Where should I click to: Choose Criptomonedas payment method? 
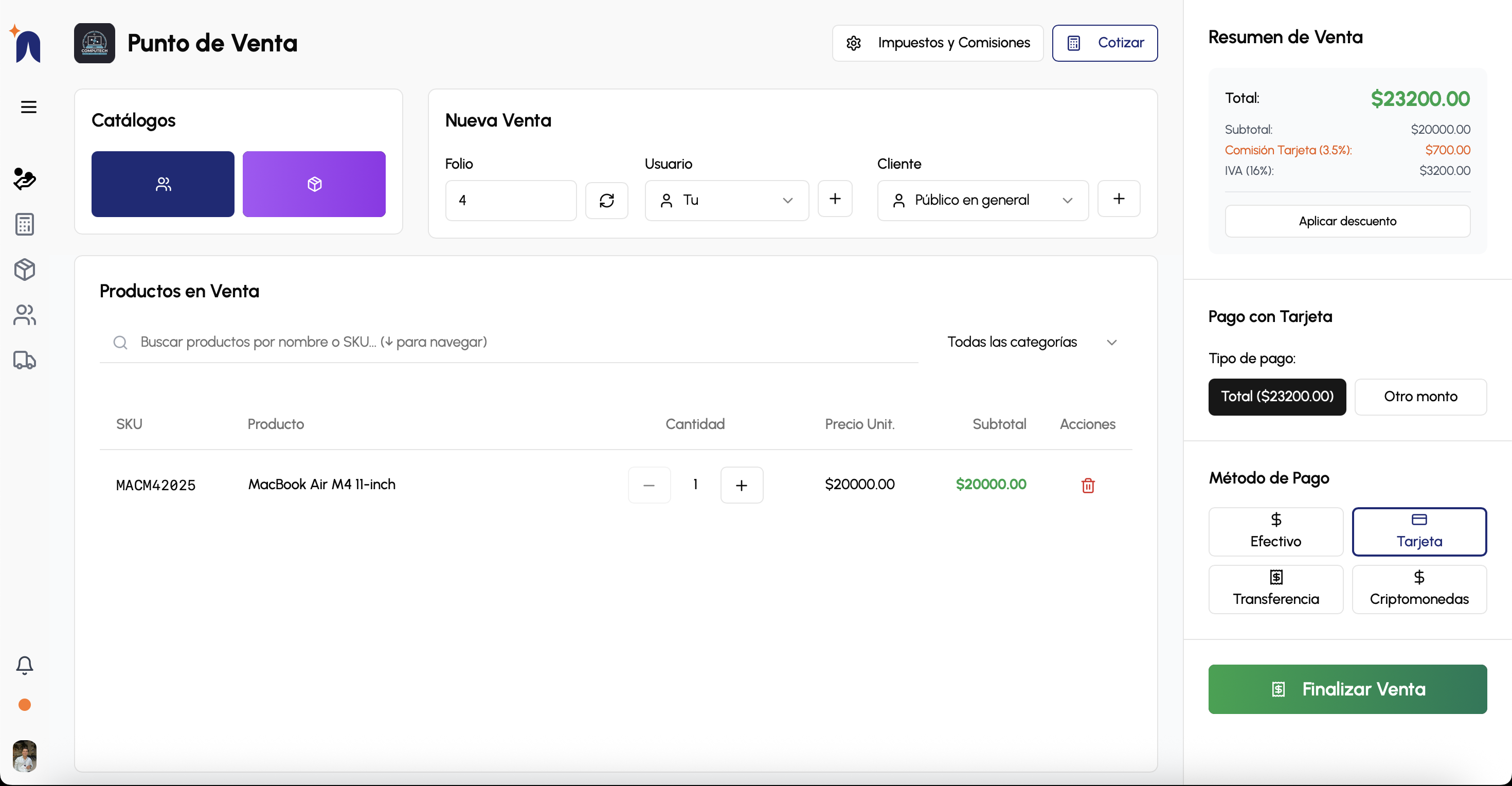pos(1419,589)
